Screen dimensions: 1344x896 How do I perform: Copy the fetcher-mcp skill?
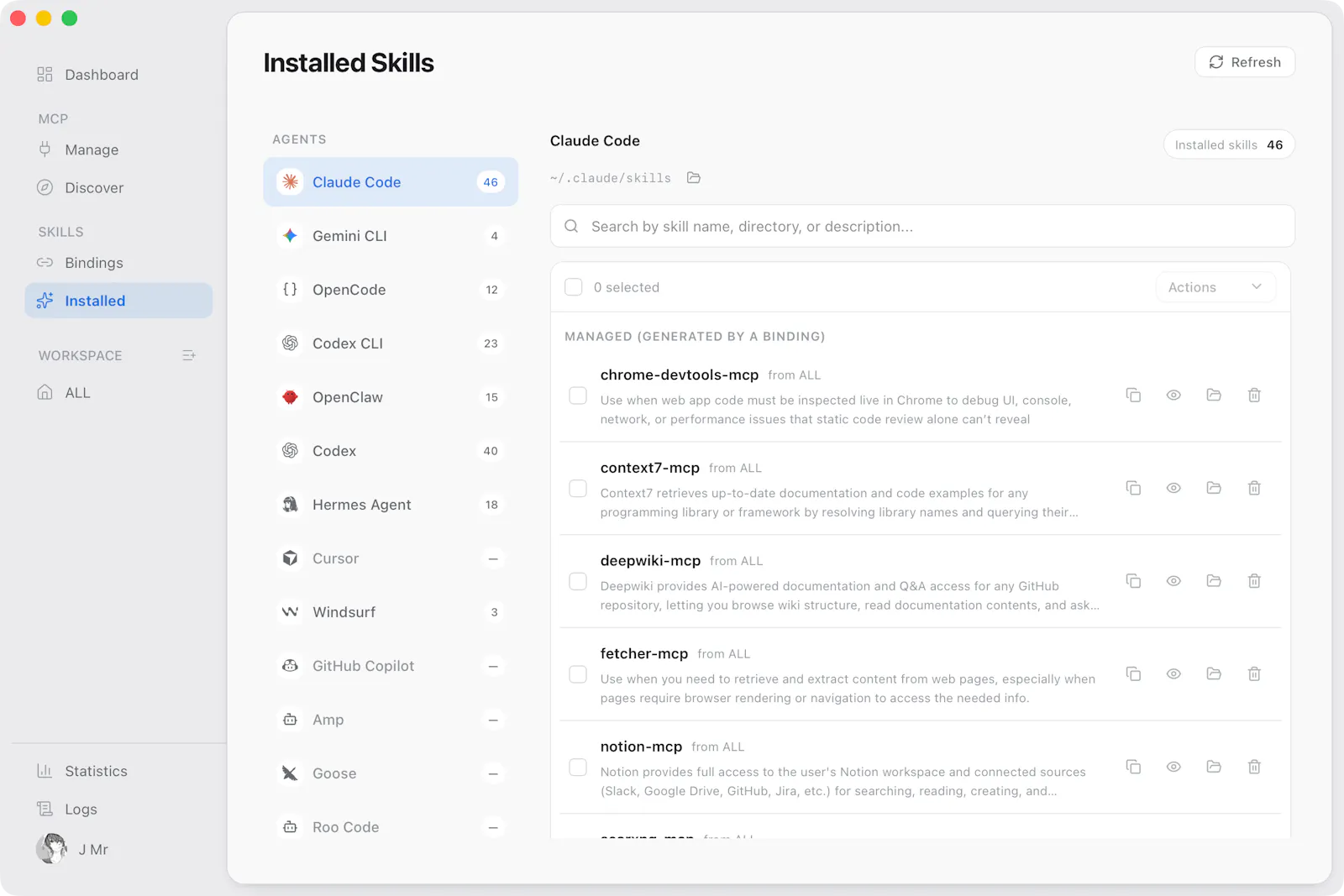pyautogui.click(x=1133, y=673)
